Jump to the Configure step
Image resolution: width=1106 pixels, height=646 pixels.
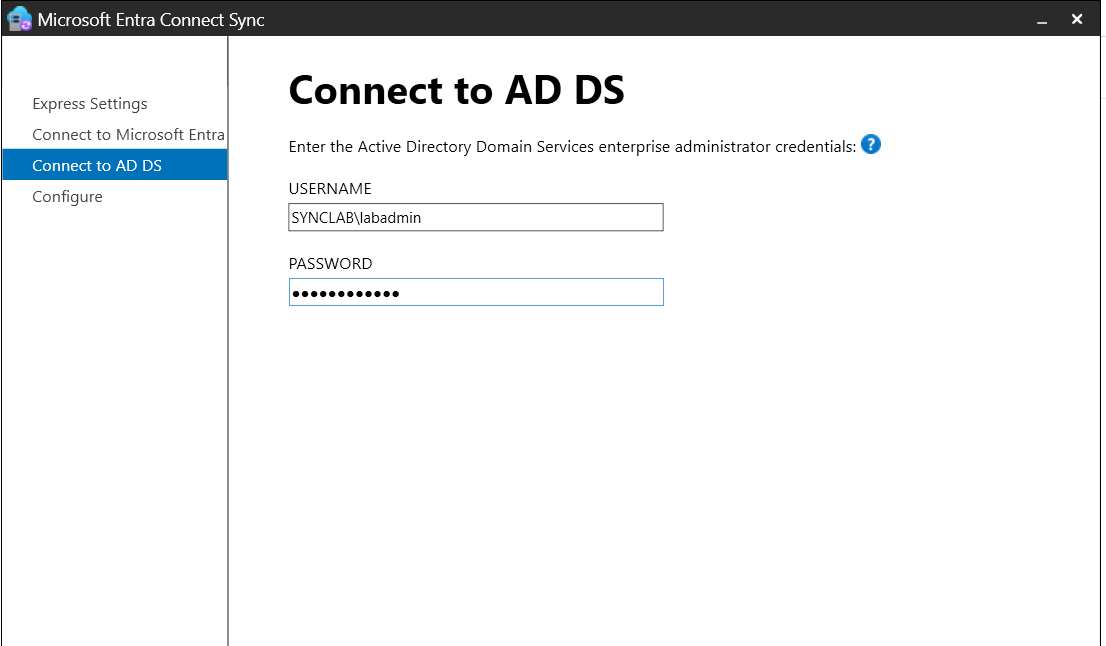click(68, 197)
